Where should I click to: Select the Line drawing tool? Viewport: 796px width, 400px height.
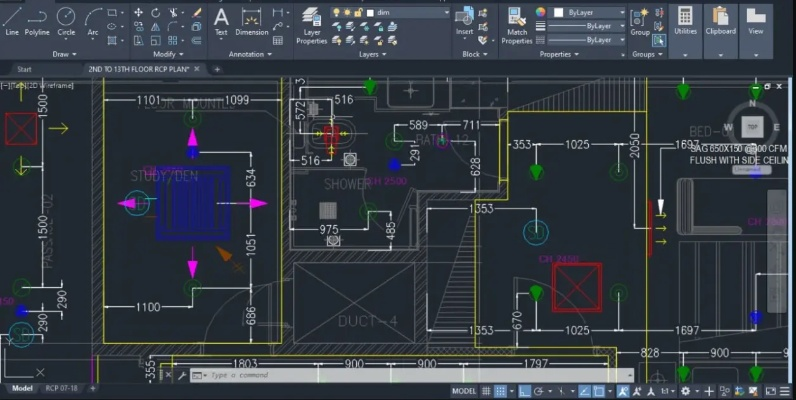(x=11, y=19)
